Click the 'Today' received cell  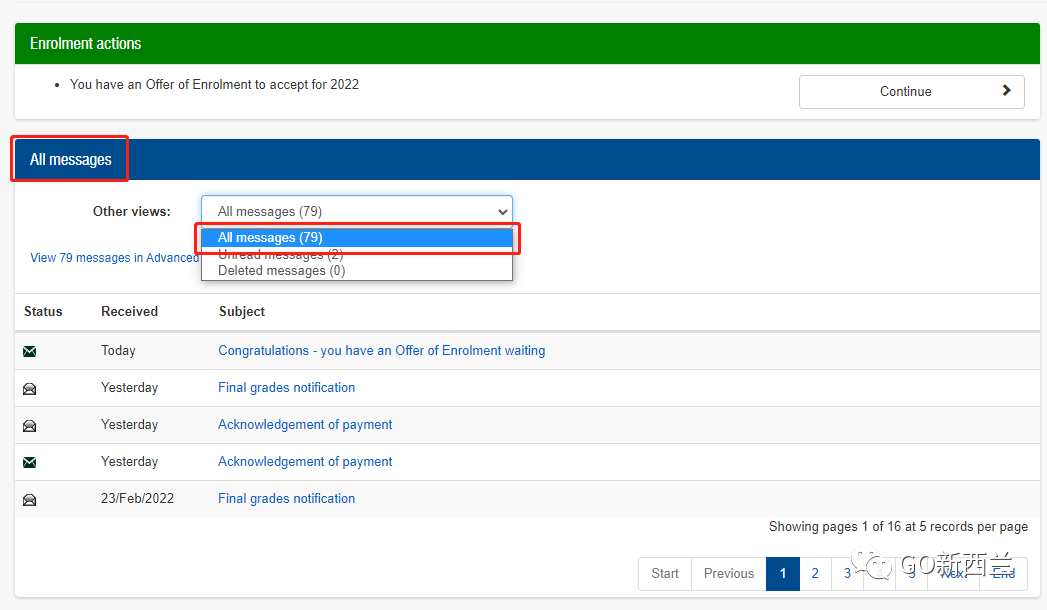118,350
